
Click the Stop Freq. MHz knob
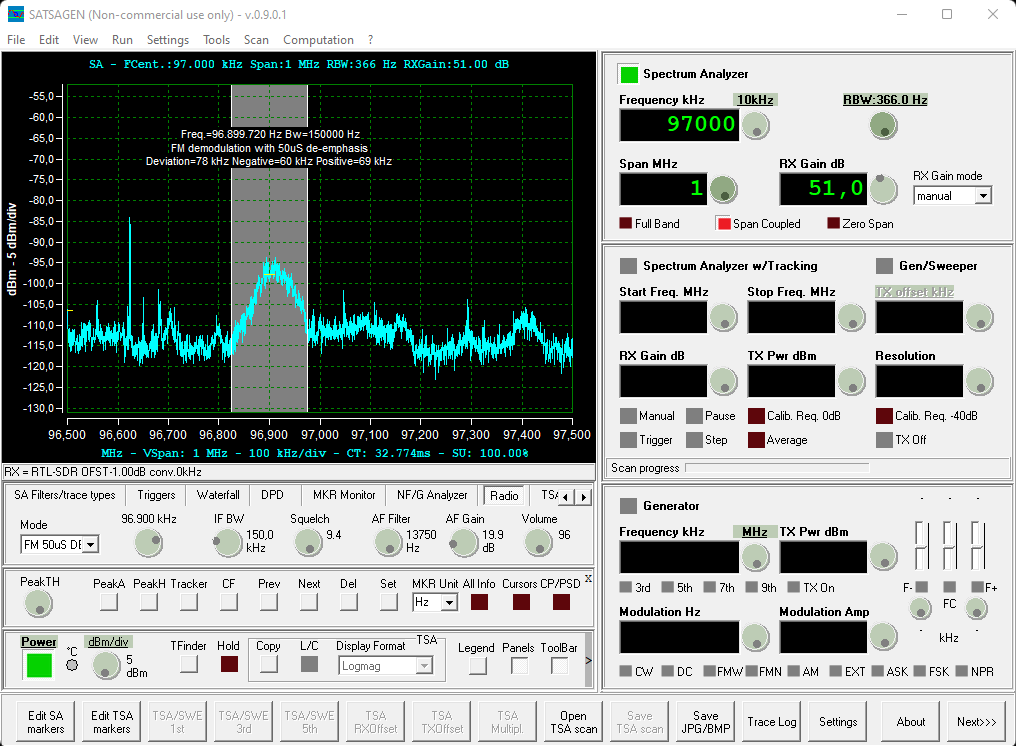pos(851,318)
